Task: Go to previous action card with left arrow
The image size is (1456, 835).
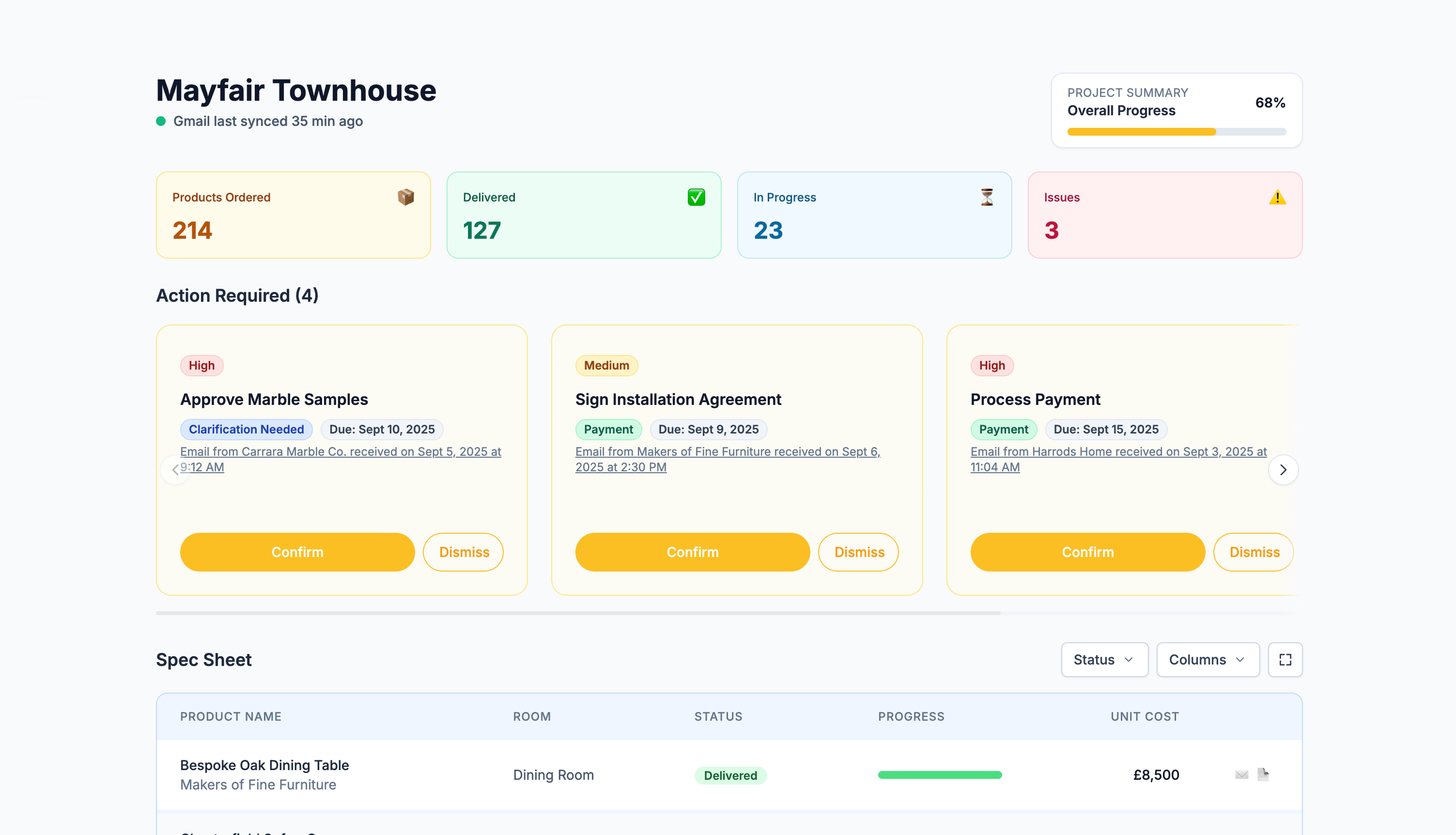Action: click(175, 470)
